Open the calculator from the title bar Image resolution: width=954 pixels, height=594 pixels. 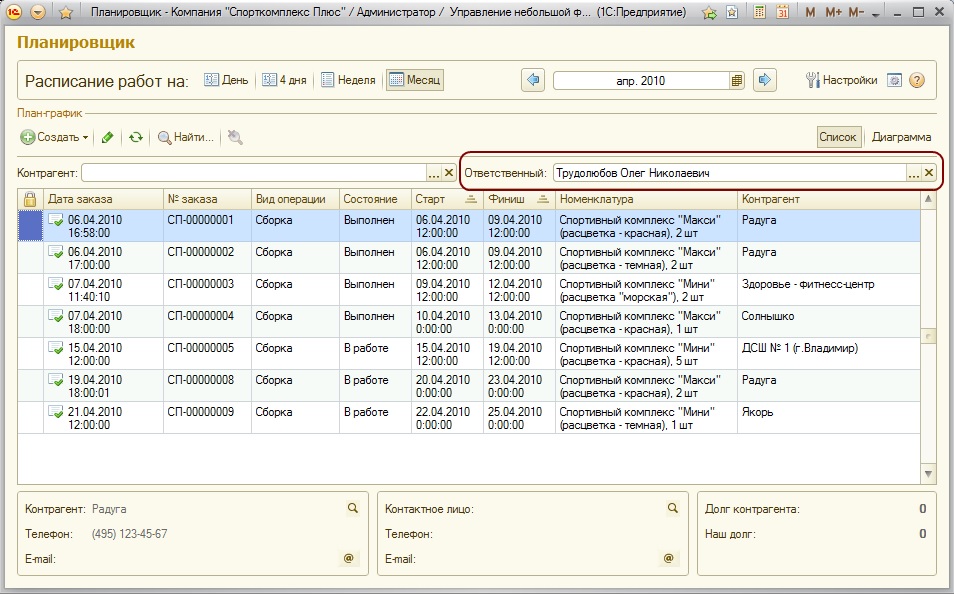(x=760, y=13)
